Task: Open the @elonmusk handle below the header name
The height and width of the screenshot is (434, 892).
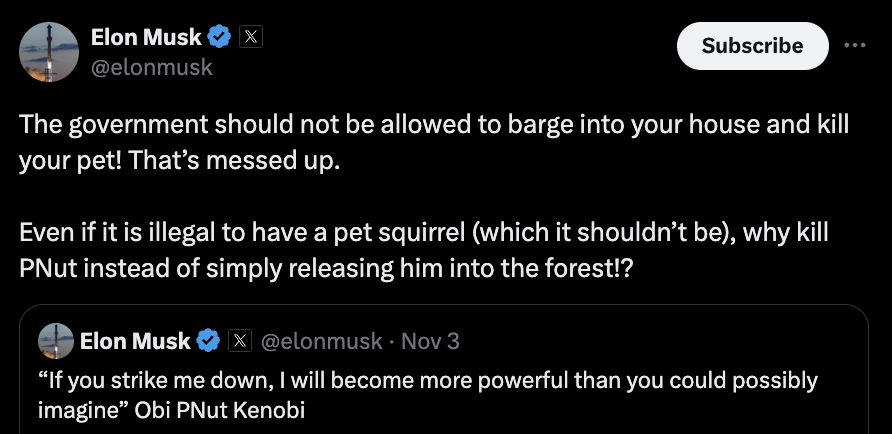Action: [x=151, y=68]
